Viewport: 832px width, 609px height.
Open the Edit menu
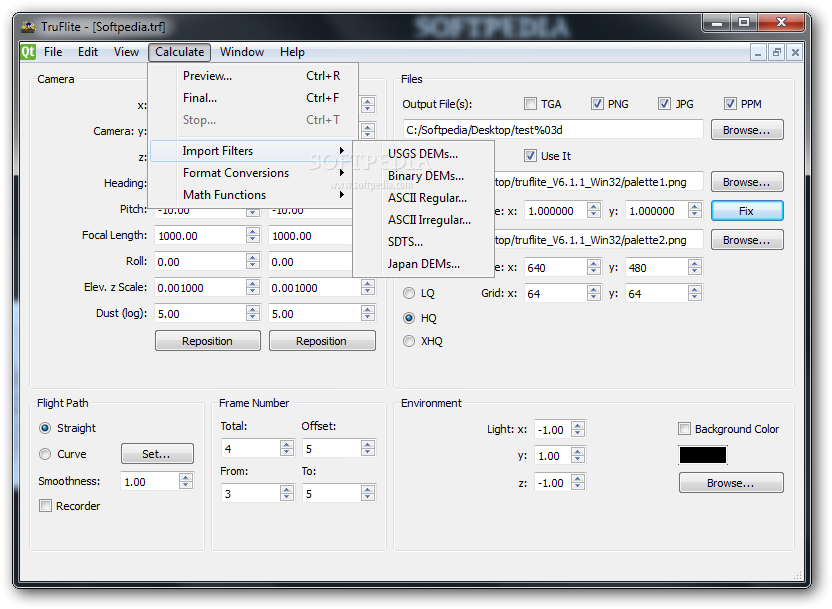coord(88,52)
